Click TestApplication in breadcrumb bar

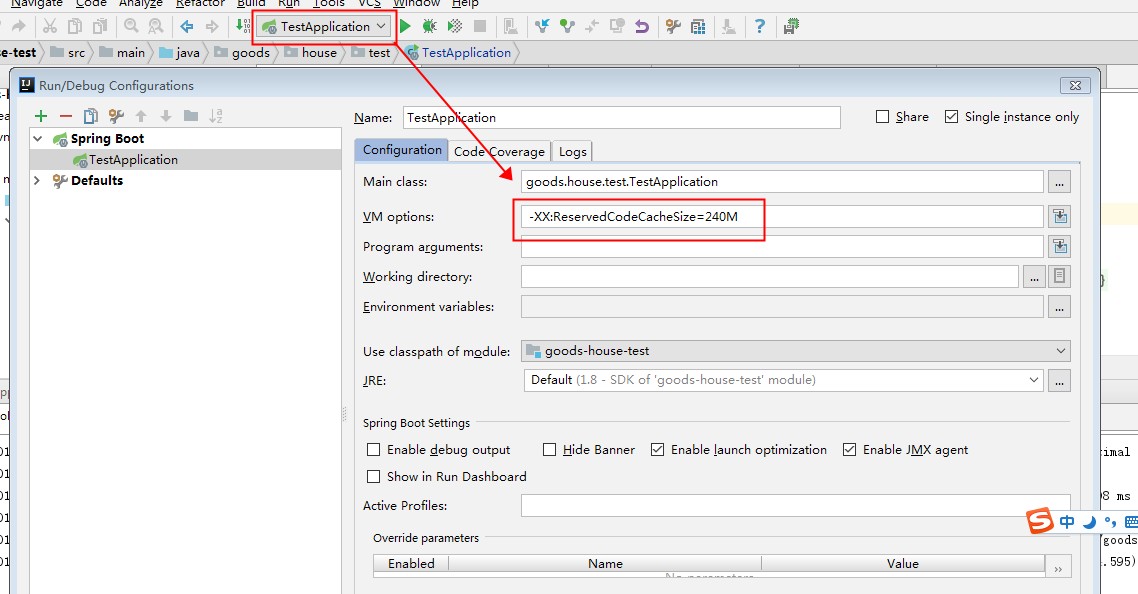(459, 53)
